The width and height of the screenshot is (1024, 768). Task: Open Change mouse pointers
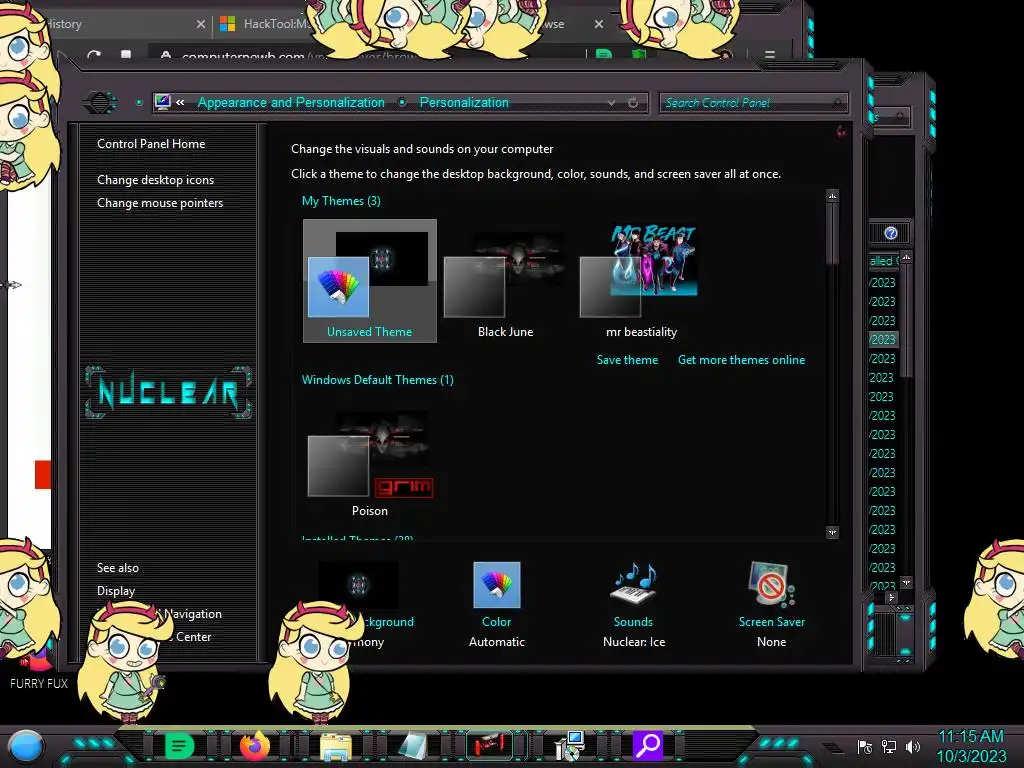pyautogui.click(x=160, y=202)
